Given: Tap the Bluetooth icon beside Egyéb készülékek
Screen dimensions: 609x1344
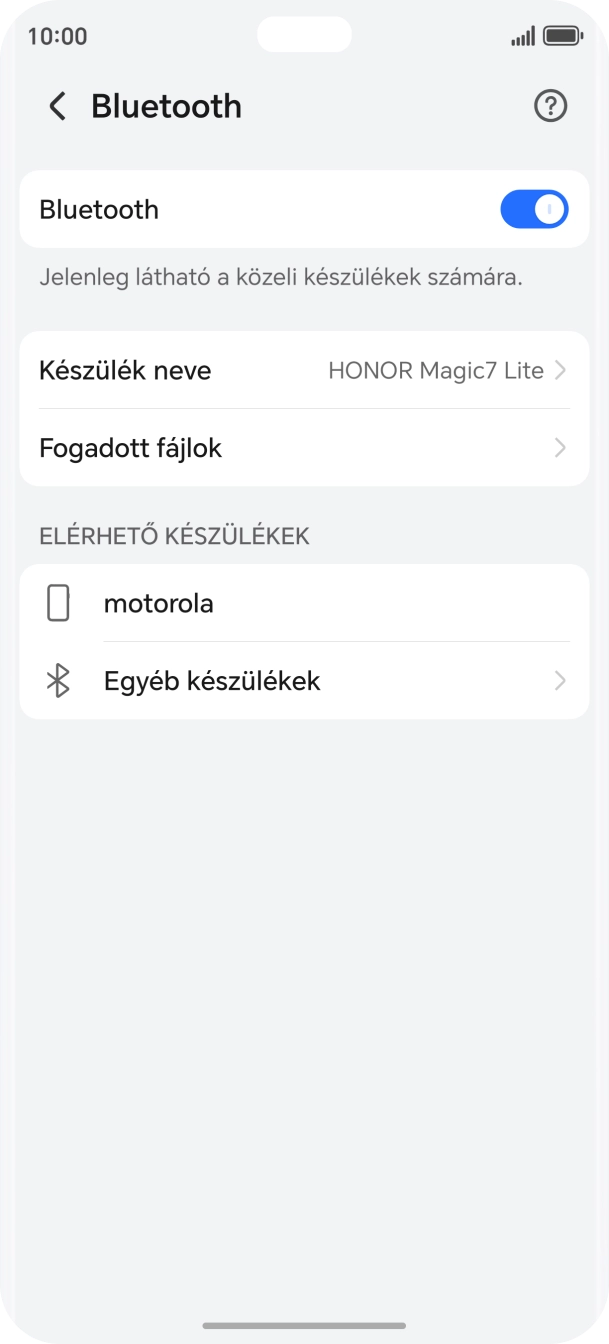Looking at the screenshot, I should (59, 681).
